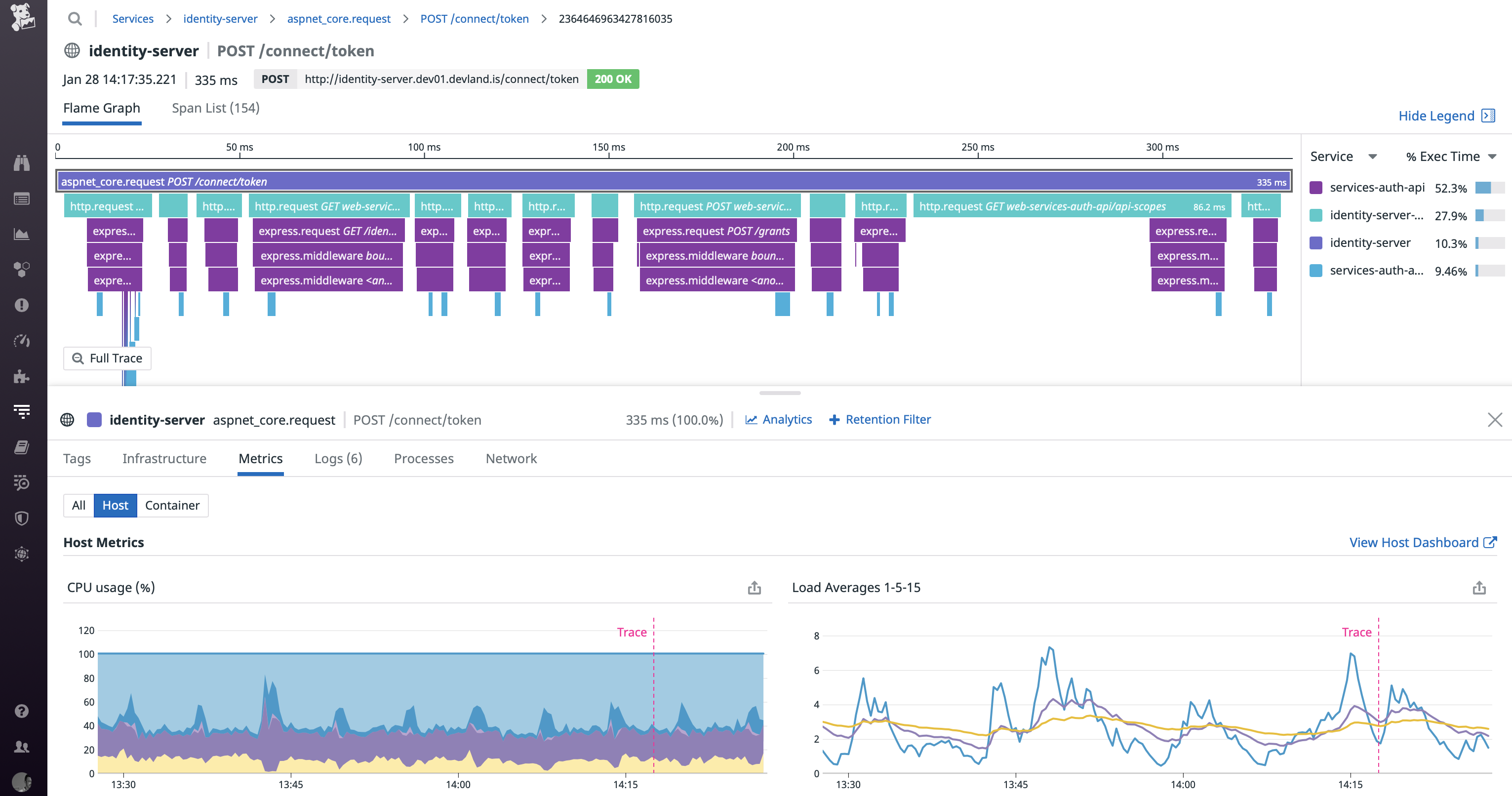Open the Logs (6) tab
This screenshot has width=1512, height=796.
click(x=338, y=458)
